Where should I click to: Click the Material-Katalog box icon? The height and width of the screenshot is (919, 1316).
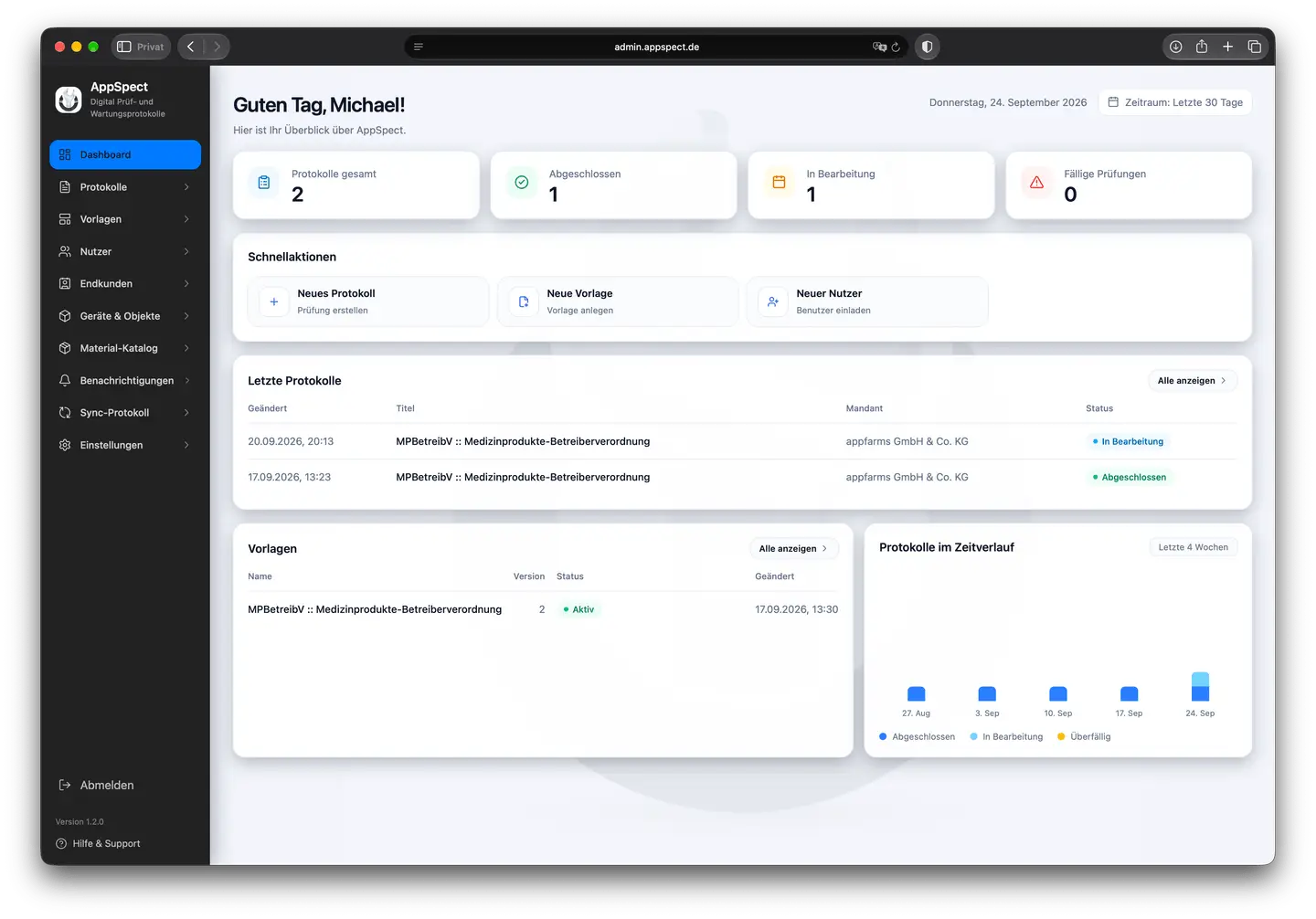point(65,348)
